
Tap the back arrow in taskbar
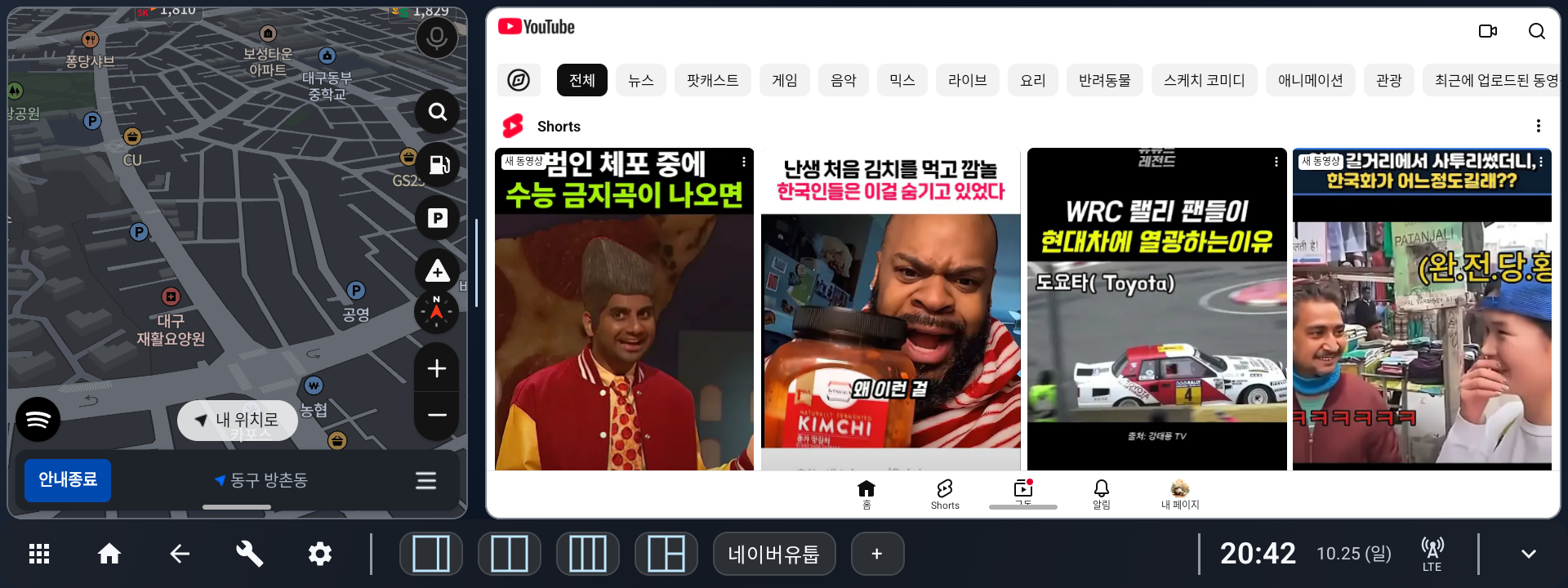tap(180, 554)
